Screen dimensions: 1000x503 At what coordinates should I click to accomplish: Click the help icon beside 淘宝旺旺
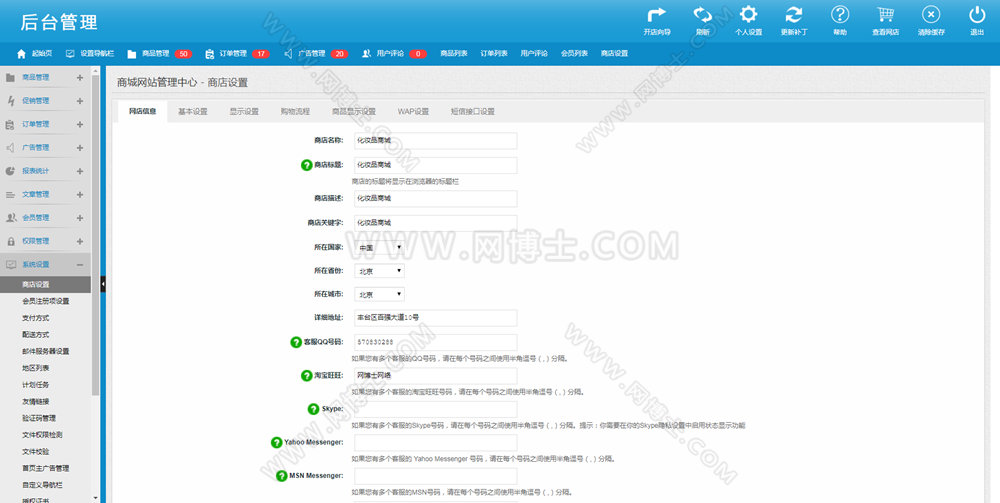(306, 375)
